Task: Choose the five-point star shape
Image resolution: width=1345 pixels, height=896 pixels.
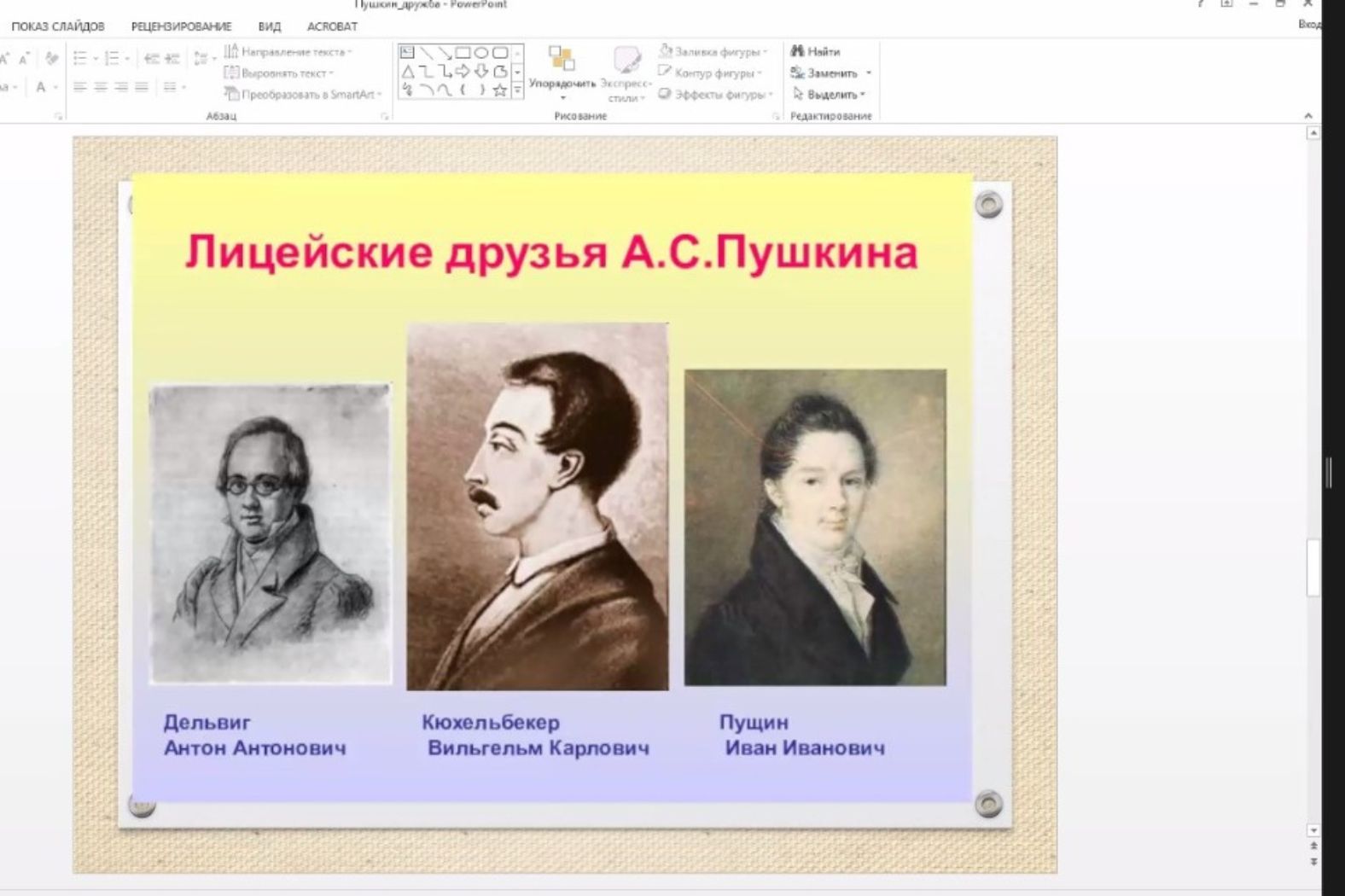Action: click(x=500, y=90)
